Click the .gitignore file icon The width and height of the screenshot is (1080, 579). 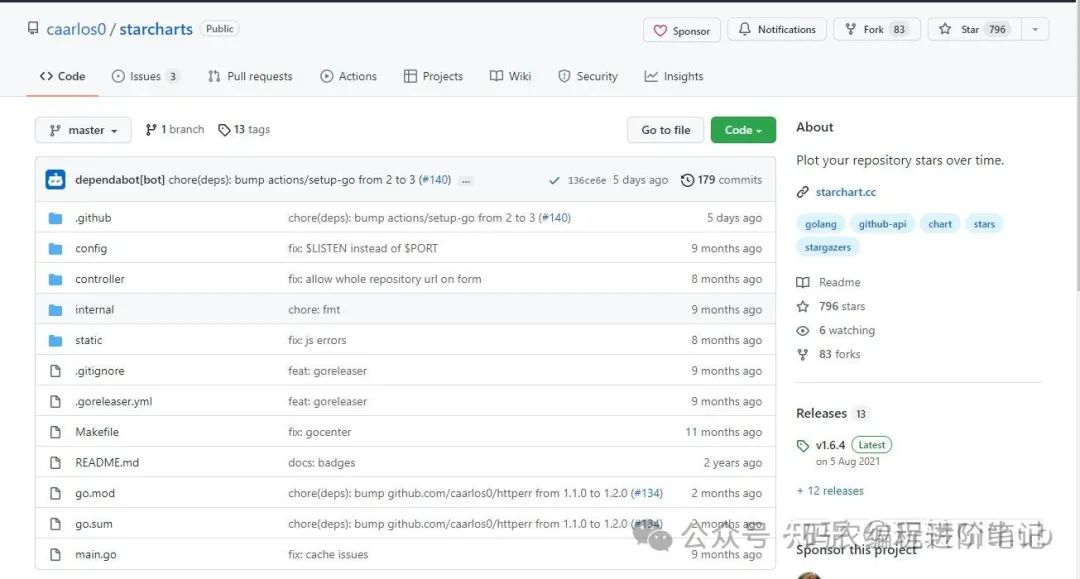(55, 371)
